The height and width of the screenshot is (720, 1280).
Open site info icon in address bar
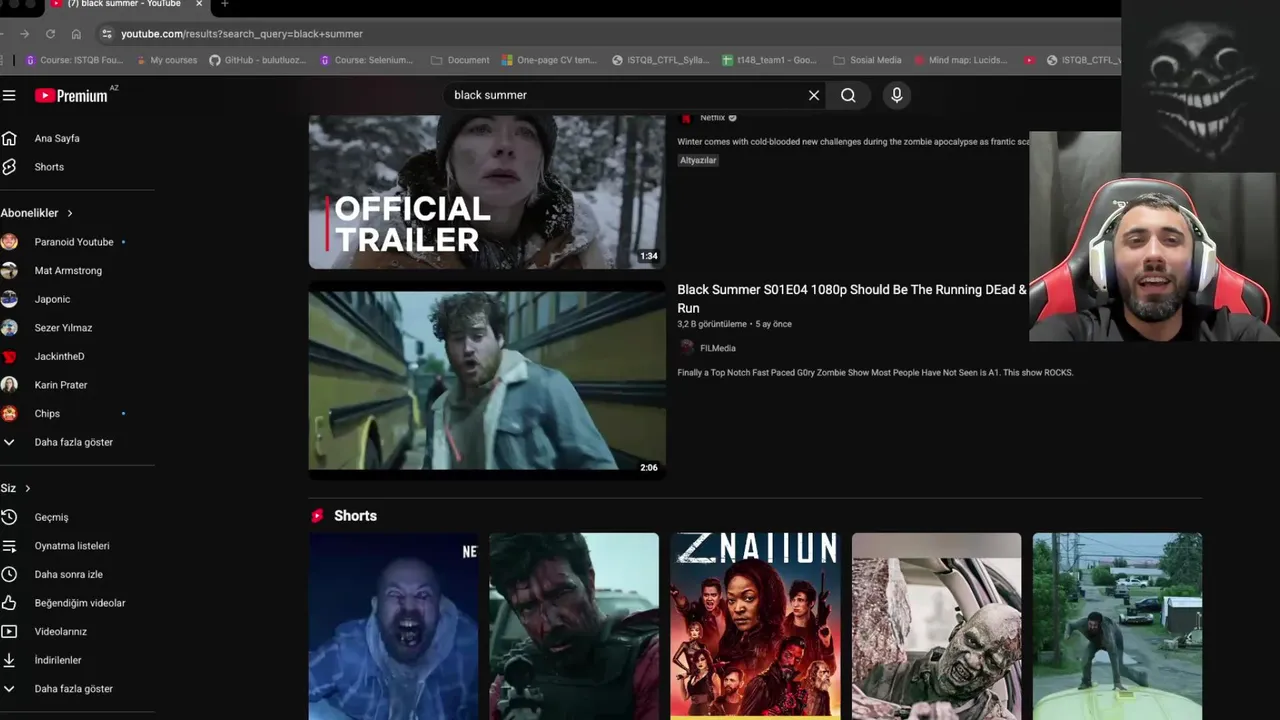[107, 34]
